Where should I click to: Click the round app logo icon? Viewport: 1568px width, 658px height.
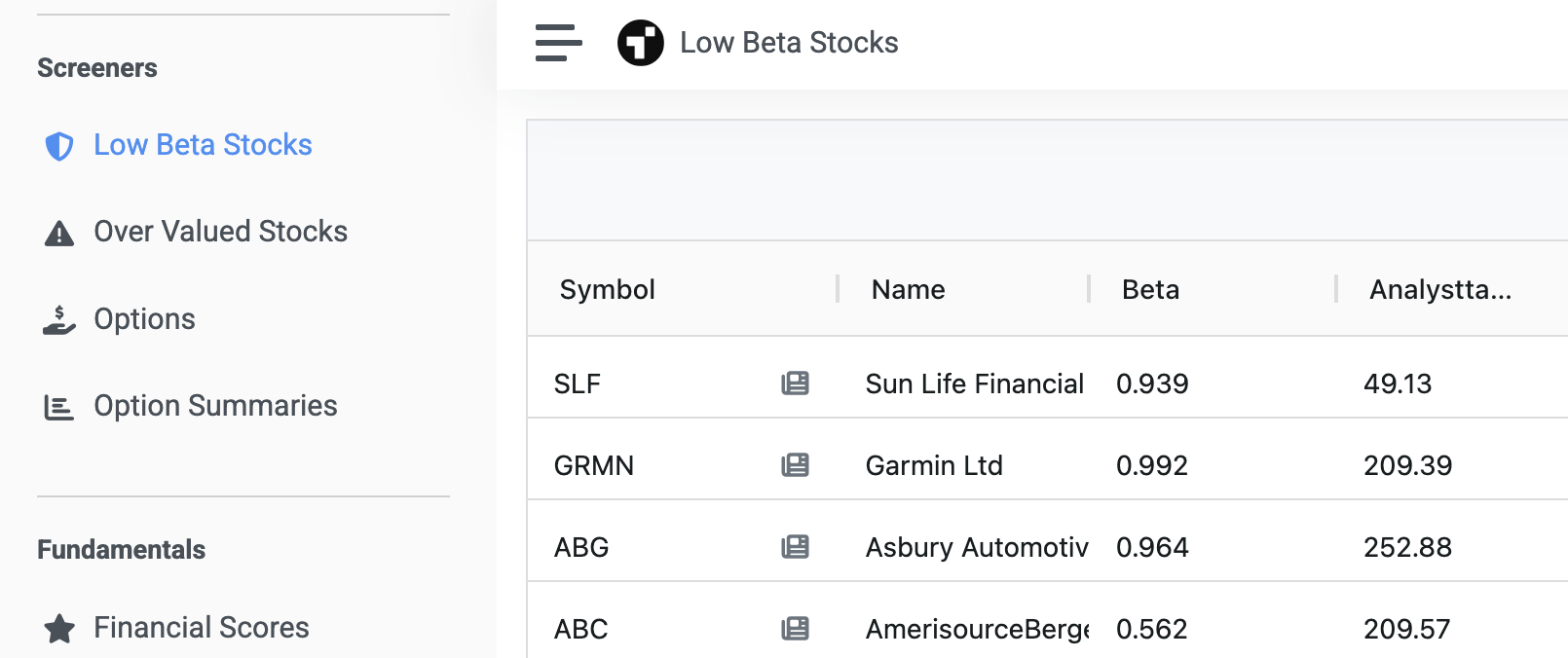click(640, 43)
